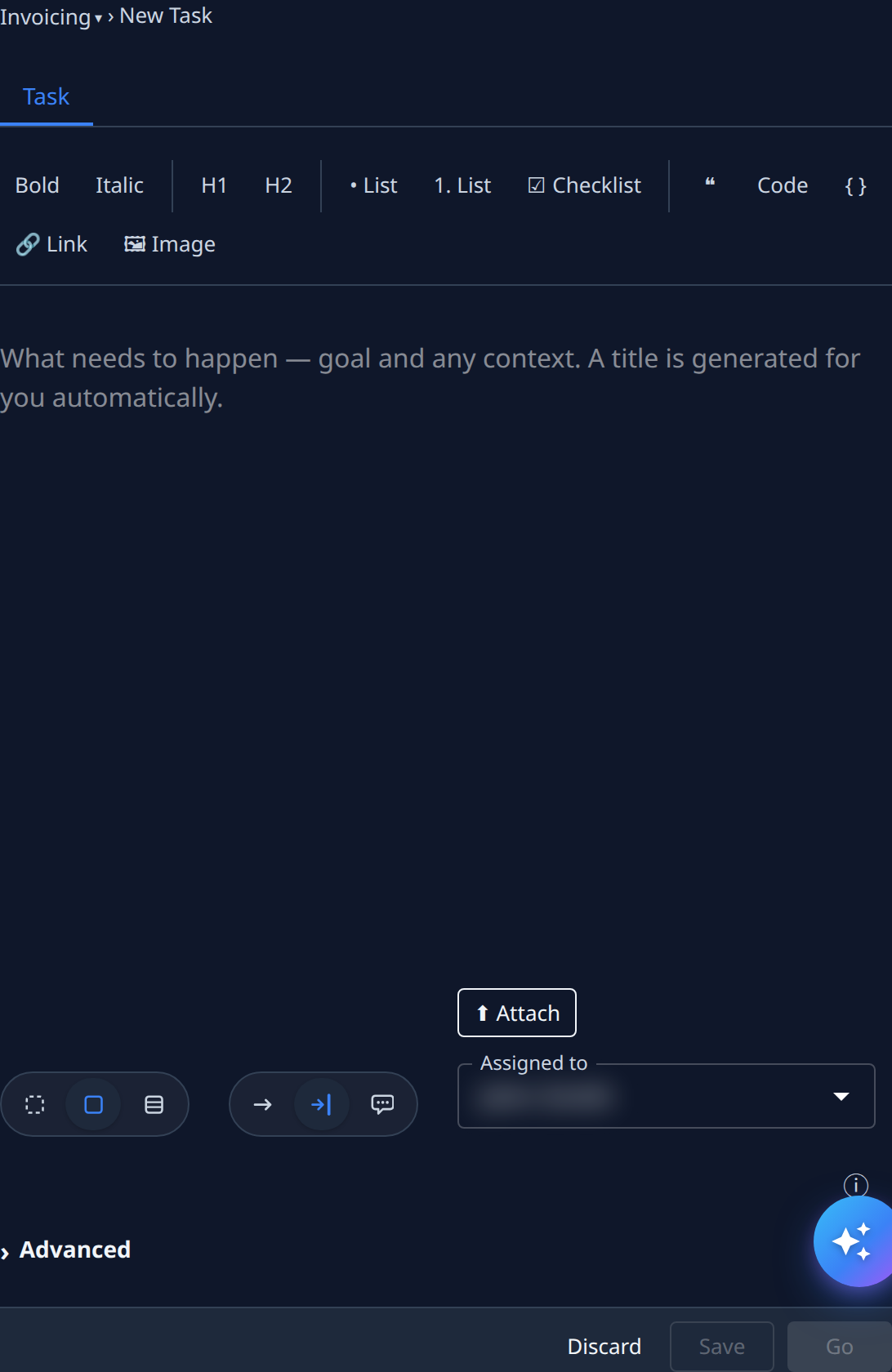Open the AI sparkle assistant button
The width and height of the screenshot is (892, 1372).
(853, 1241)
